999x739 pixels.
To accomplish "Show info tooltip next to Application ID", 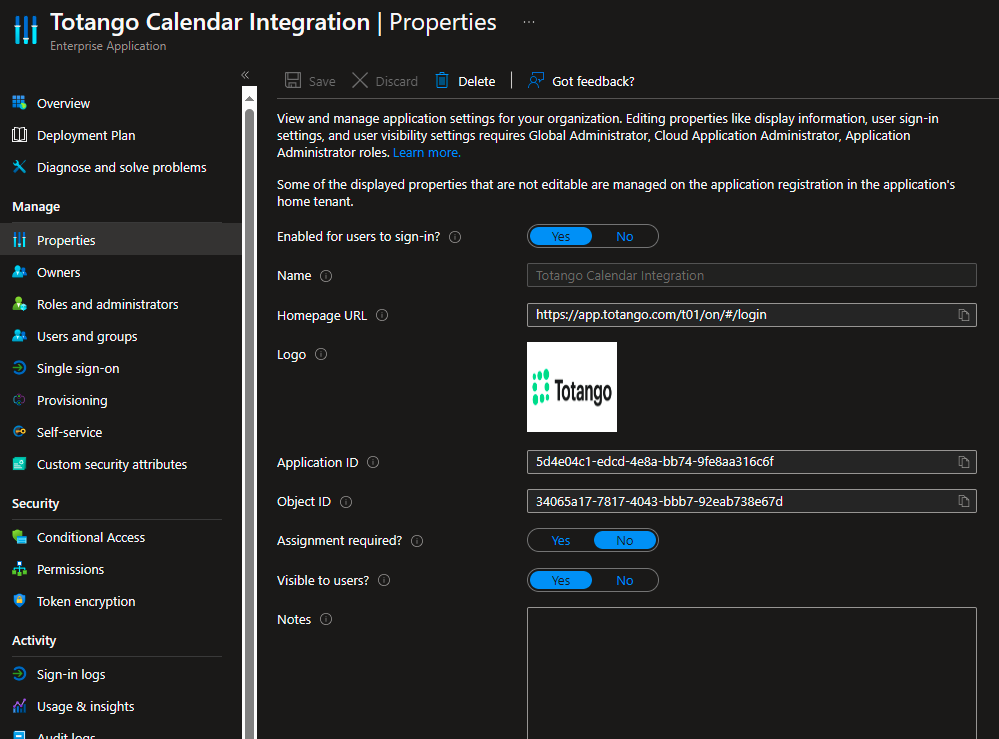I will click(373, 463).
